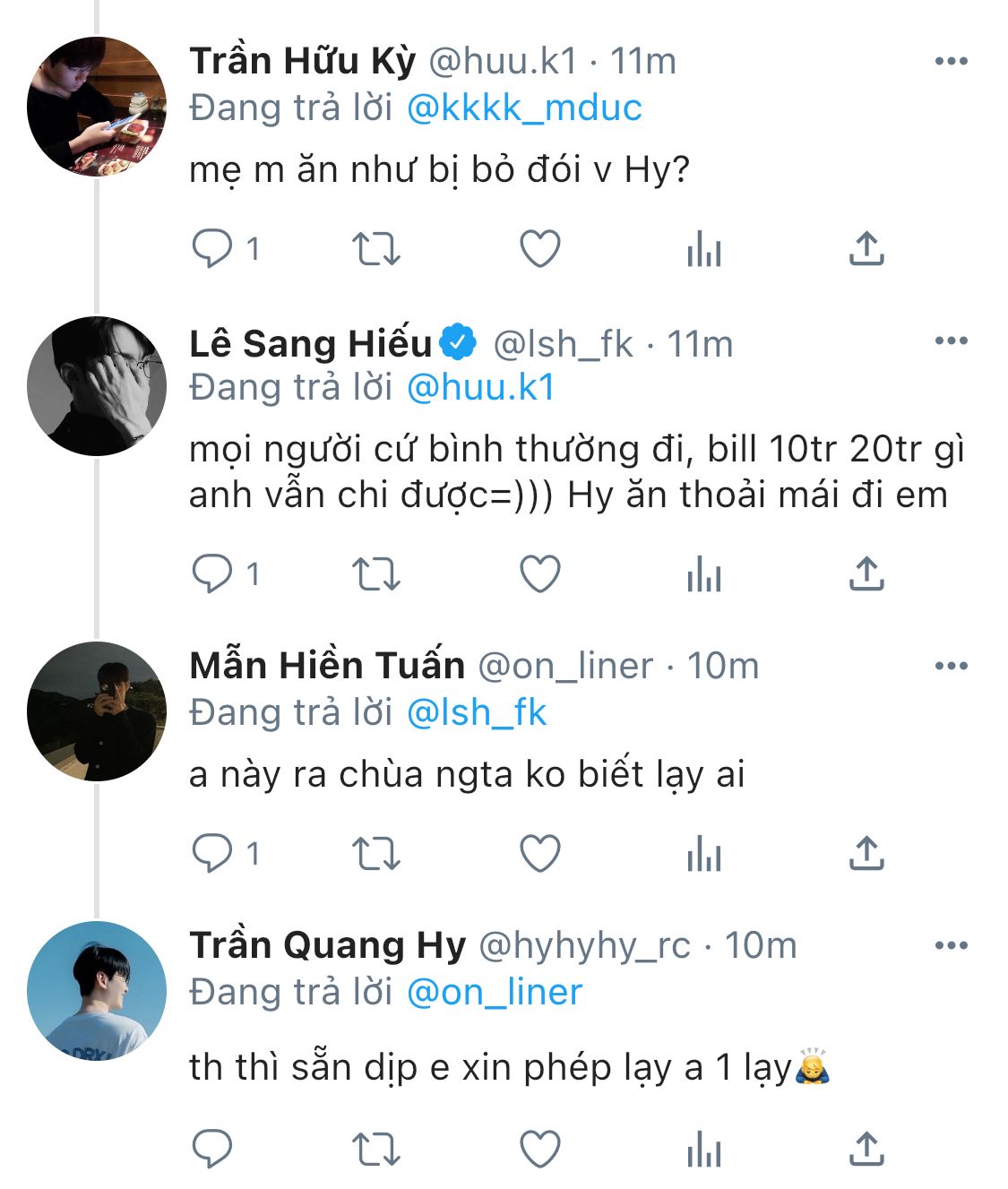Open more options on Lê Sang Hiếu's reply
The width and height of the screenshot is (1008, 1189).
pos(951,341)
